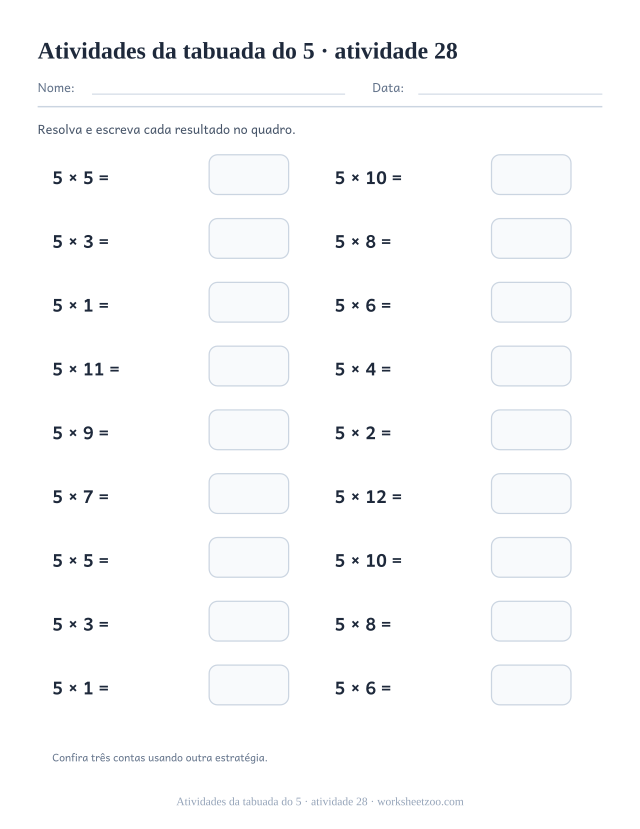The width and height of the screenshot is (640, 829).
Task: Click the answer box for 5 × 7
Action: [x=248, y=493]
